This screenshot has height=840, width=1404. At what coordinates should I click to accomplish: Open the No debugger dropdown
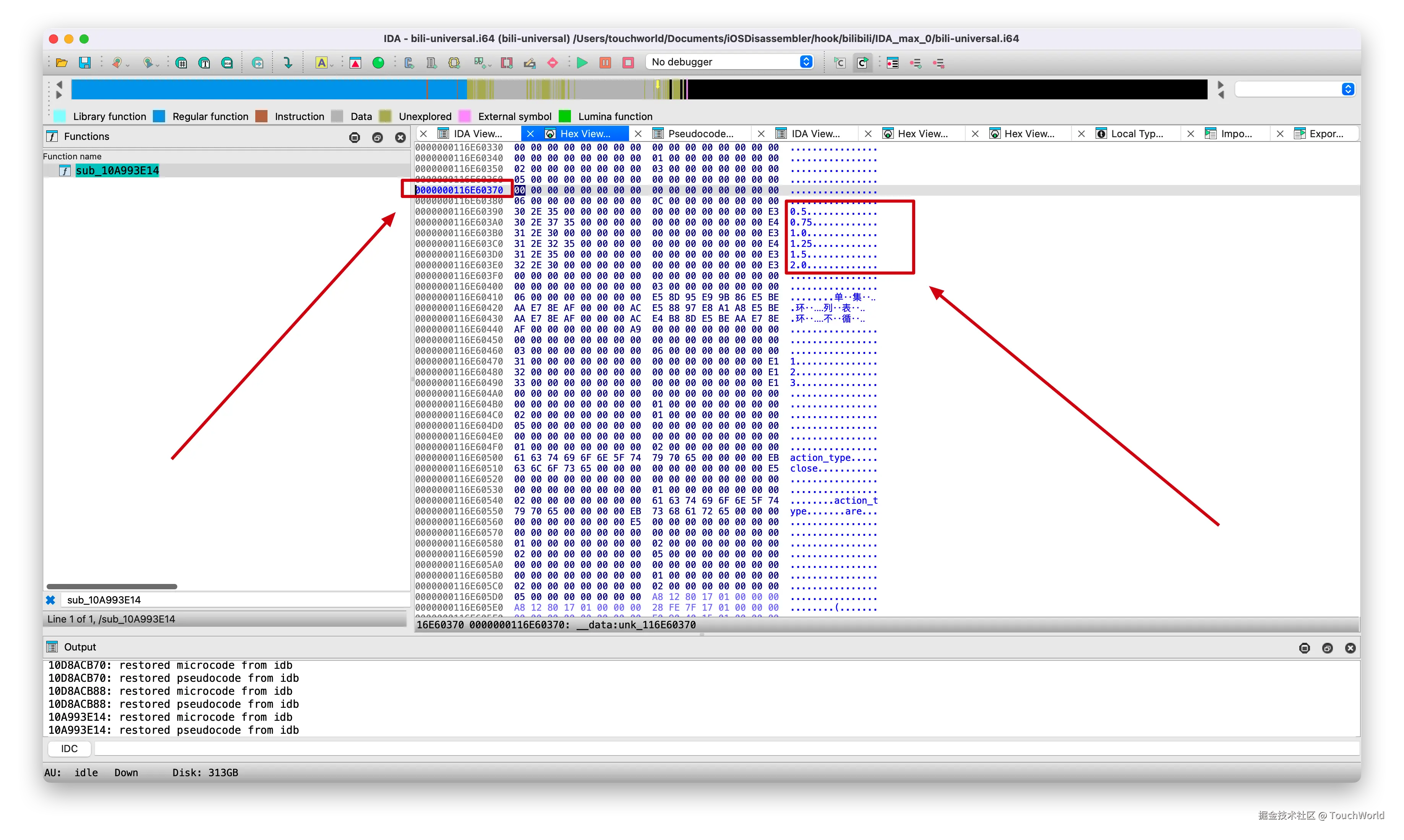(x=730, y=62)
